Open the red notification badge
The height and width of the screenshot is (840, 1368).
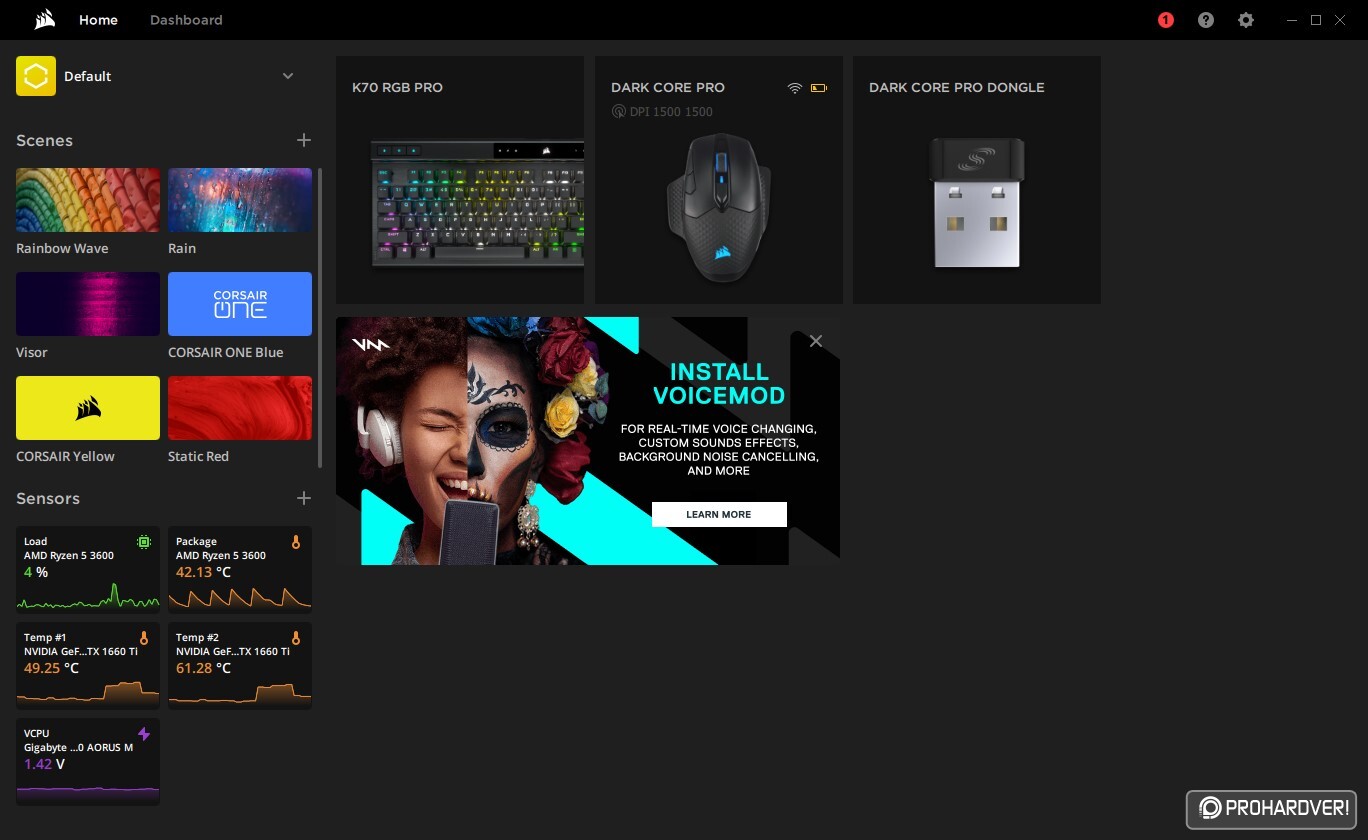pyautogui.click(x=1166, y=20)
